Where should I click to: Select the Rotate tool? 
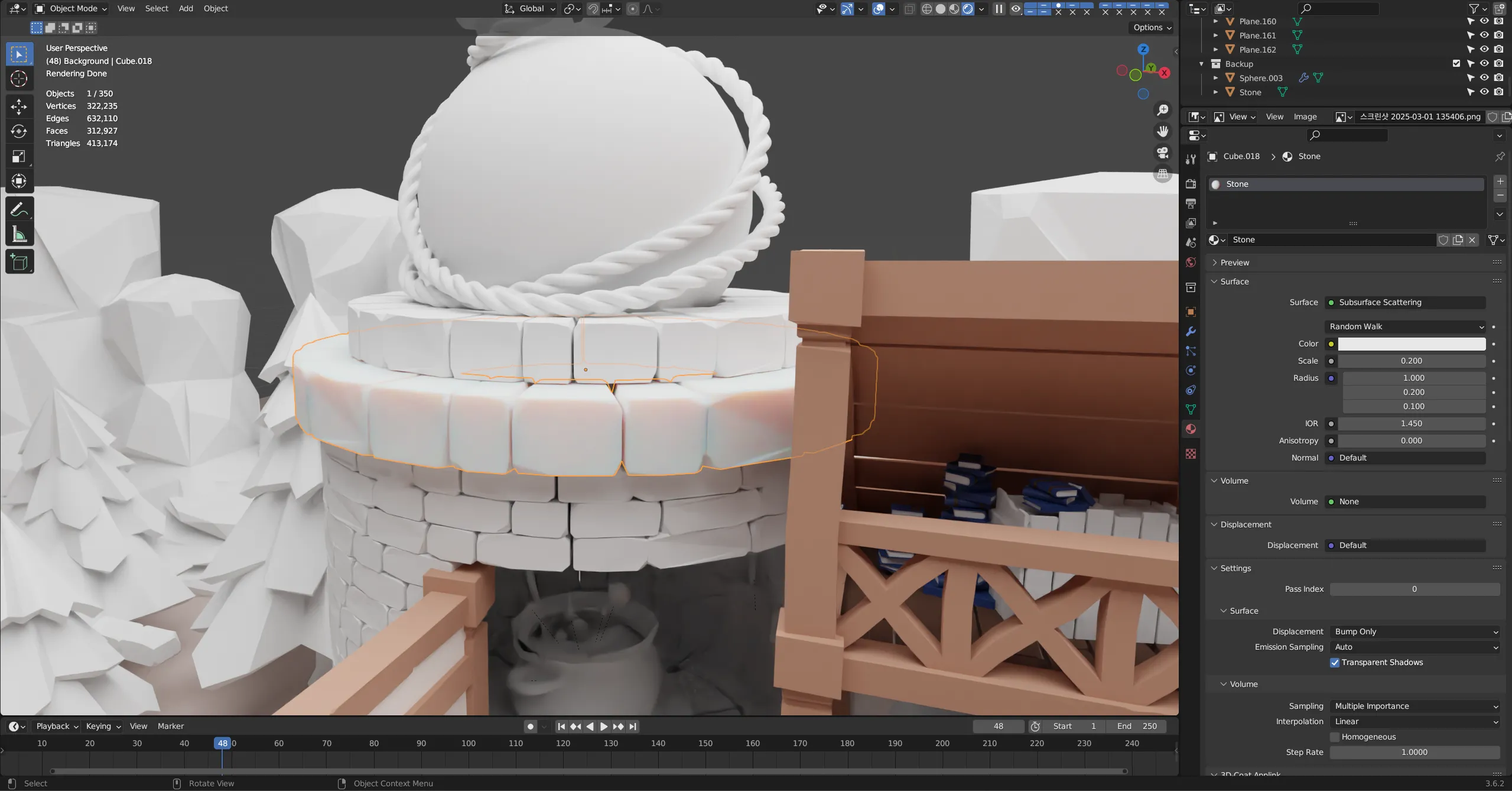(19, 131)
